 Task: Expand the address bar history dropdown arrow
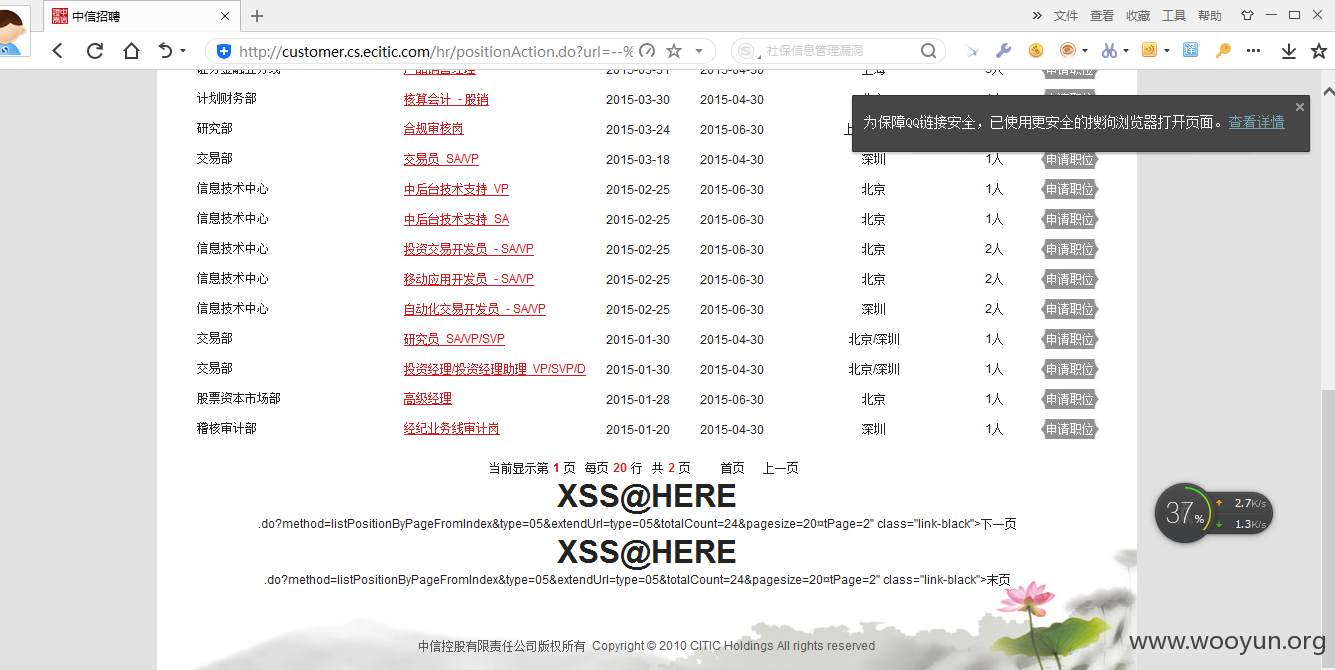(698, 51)
